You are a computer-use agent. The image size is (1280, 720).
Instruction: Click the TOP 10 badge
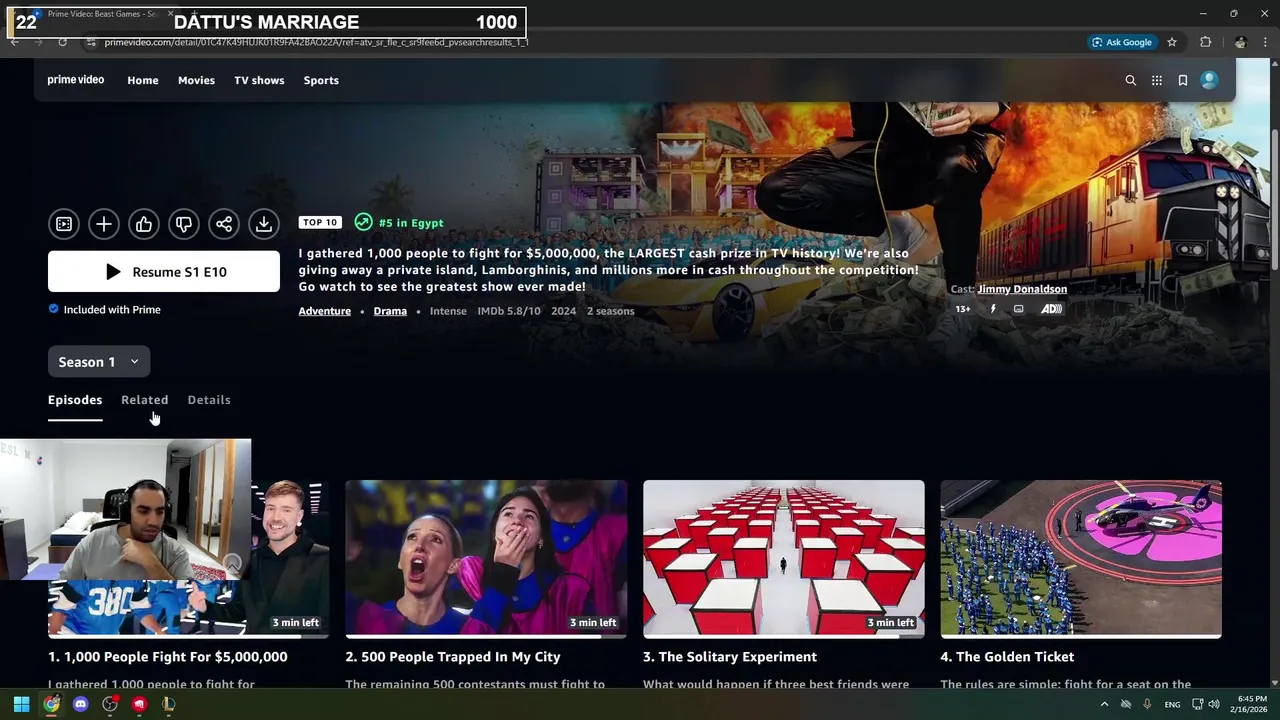[x=320, y=222]
